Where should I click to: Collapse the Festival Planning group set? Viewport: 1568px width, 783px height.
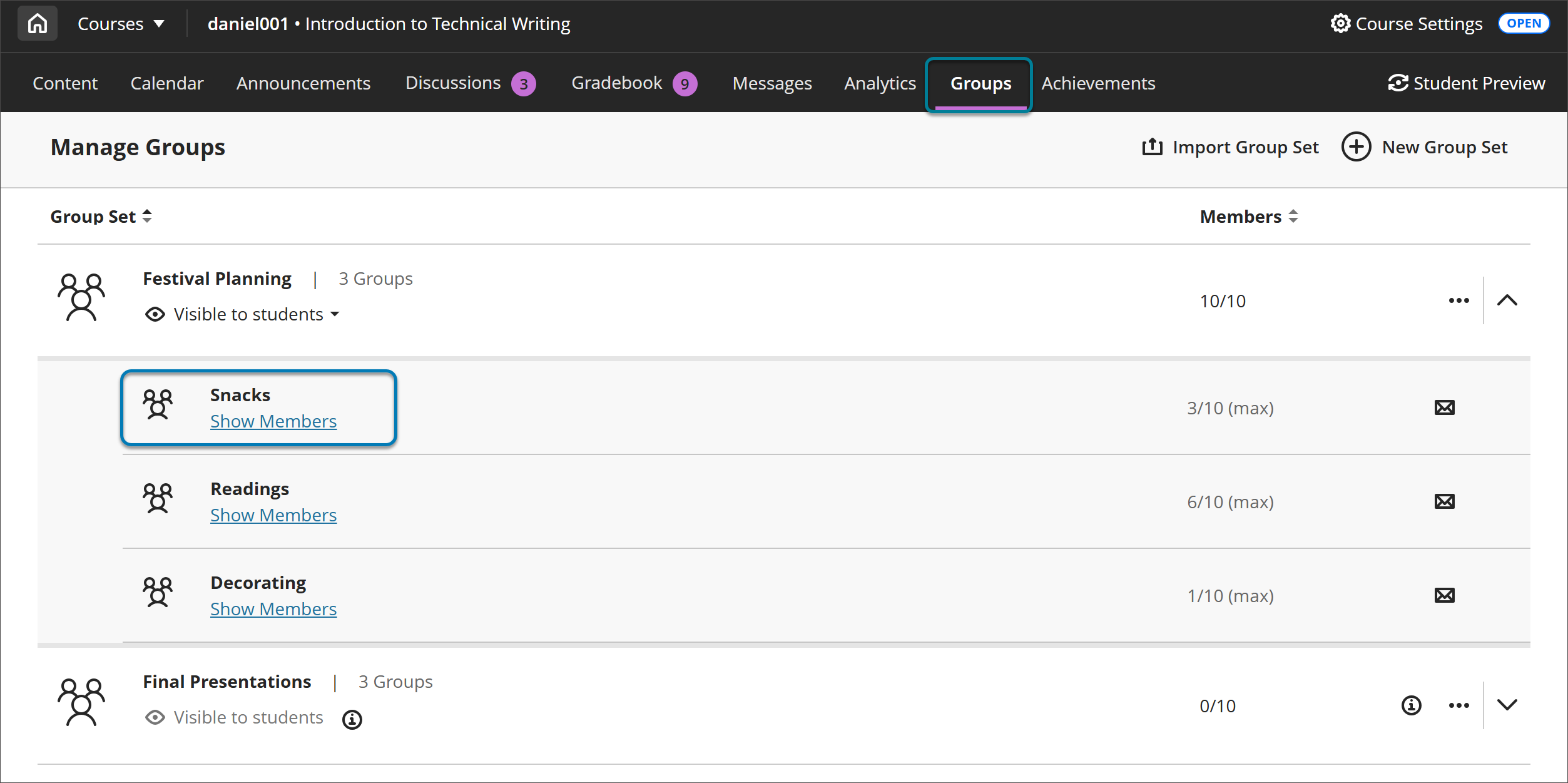click(1508, 300)
